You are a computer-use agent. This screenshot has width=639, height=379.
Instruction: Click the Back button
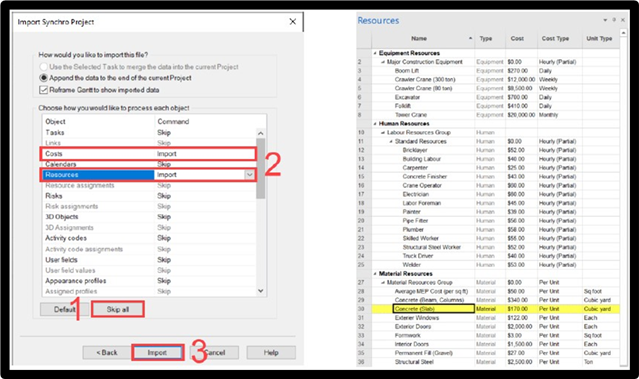tap(107, 353)
